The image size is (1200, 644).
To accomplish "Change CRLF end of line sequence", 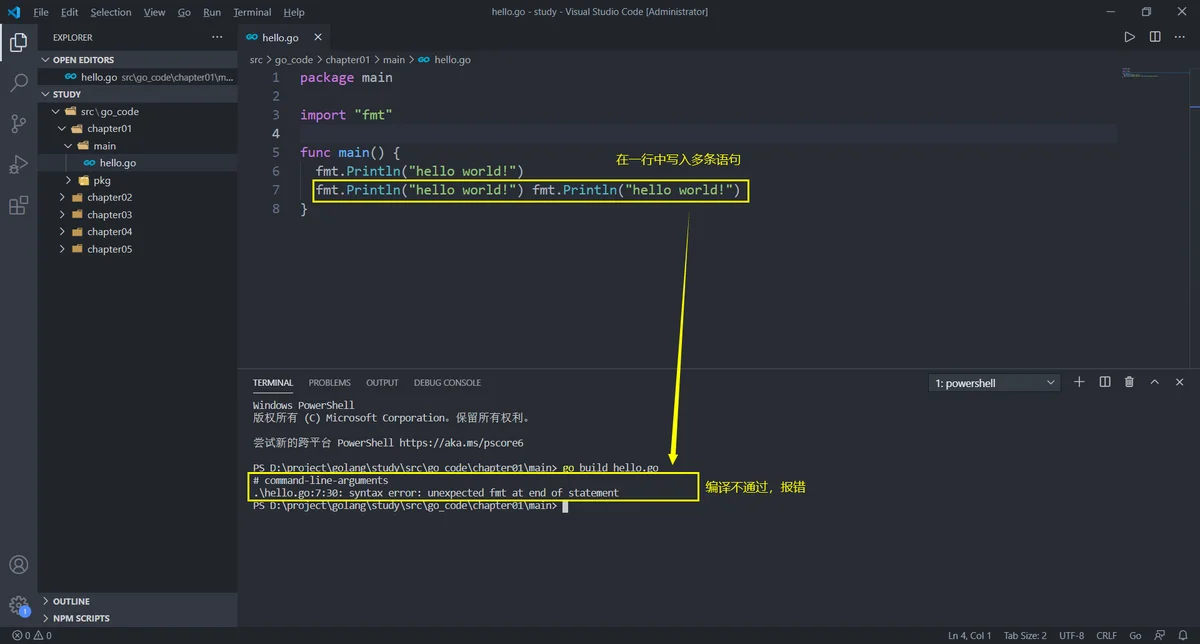I will pos(1106,635).
